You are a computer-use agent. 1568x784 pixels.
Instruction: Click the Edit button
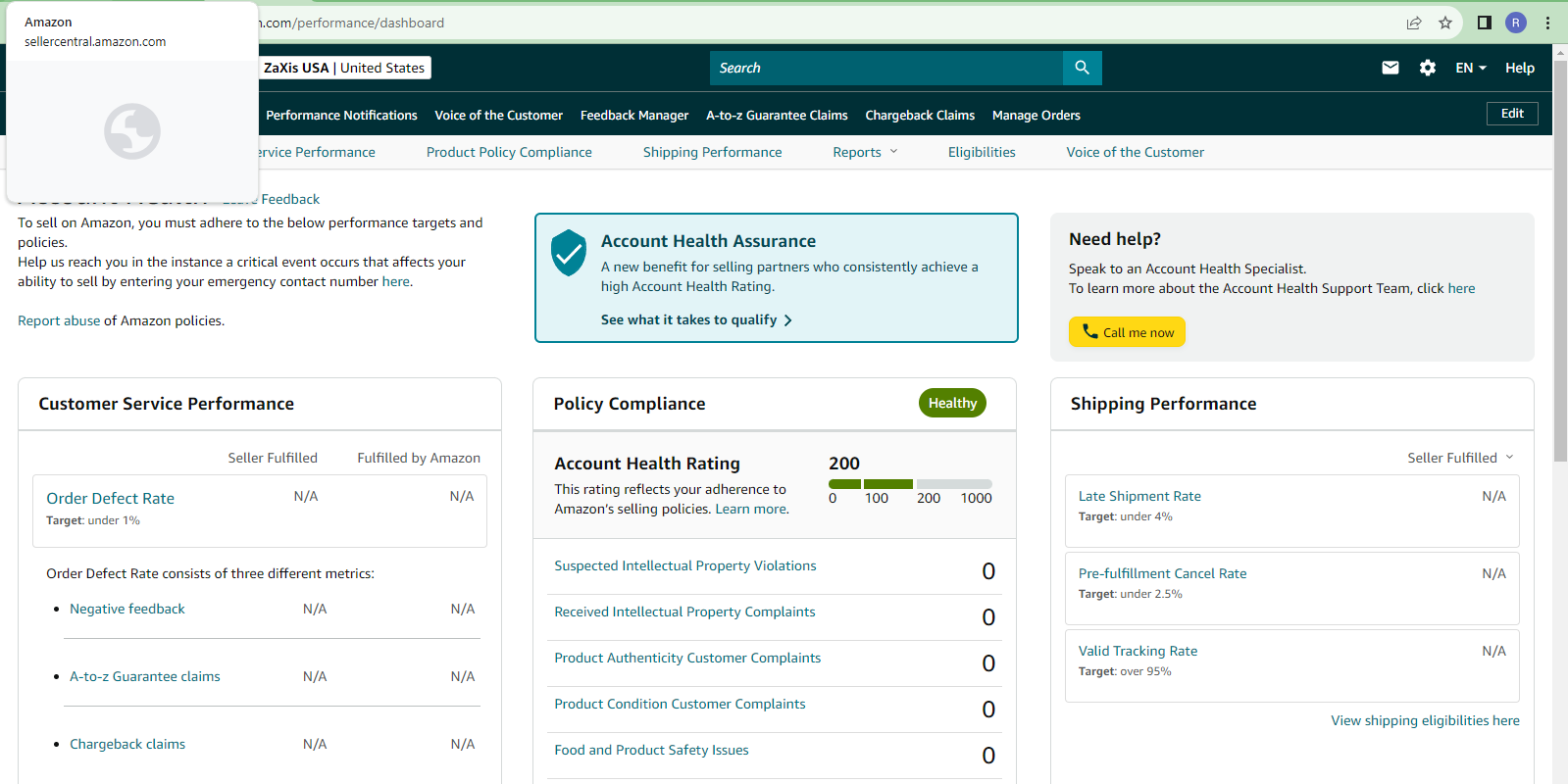pos(1512,114)
